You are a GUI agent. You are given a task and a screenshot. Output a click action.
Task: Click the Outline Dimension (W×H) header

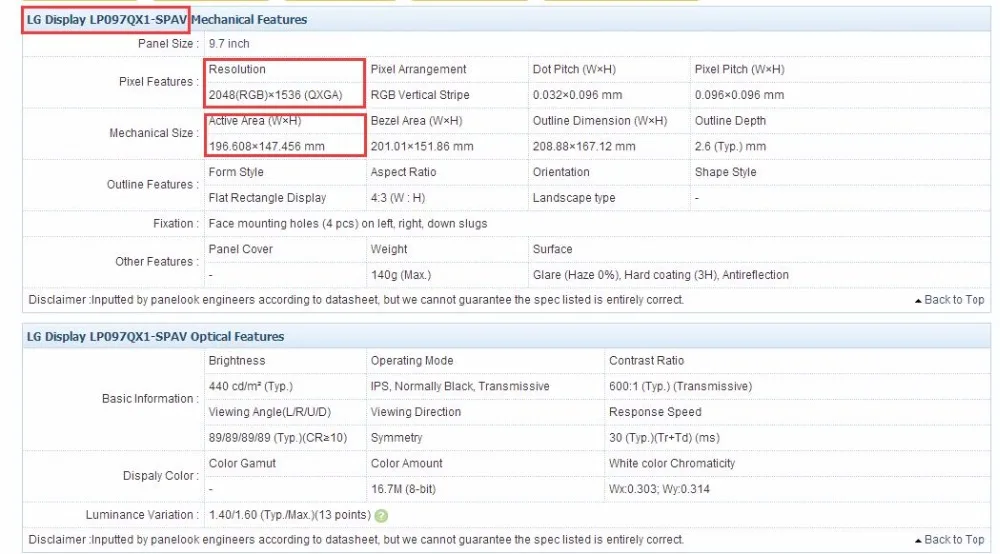pos(600,121)
